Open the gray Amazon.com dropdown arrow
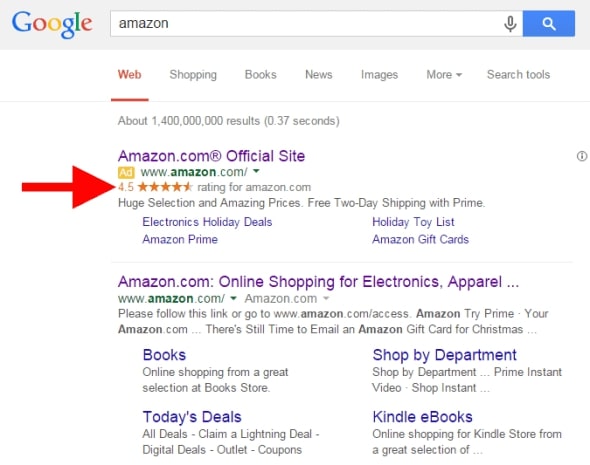The width and height of the screenshot is (590, 465). pos(326,298)
